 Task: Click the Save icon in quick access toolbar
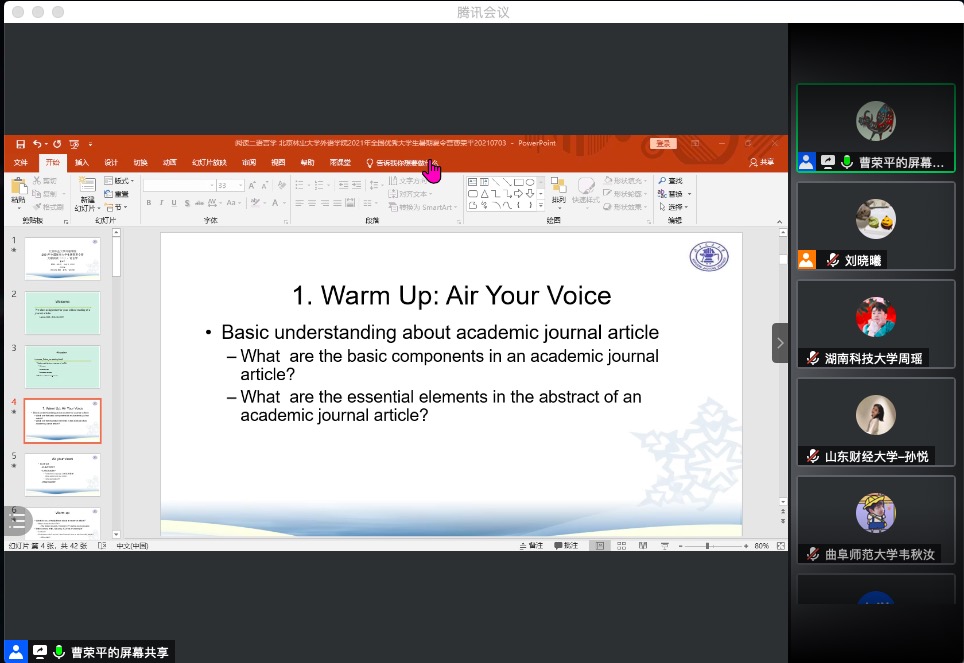click(20, 144)
